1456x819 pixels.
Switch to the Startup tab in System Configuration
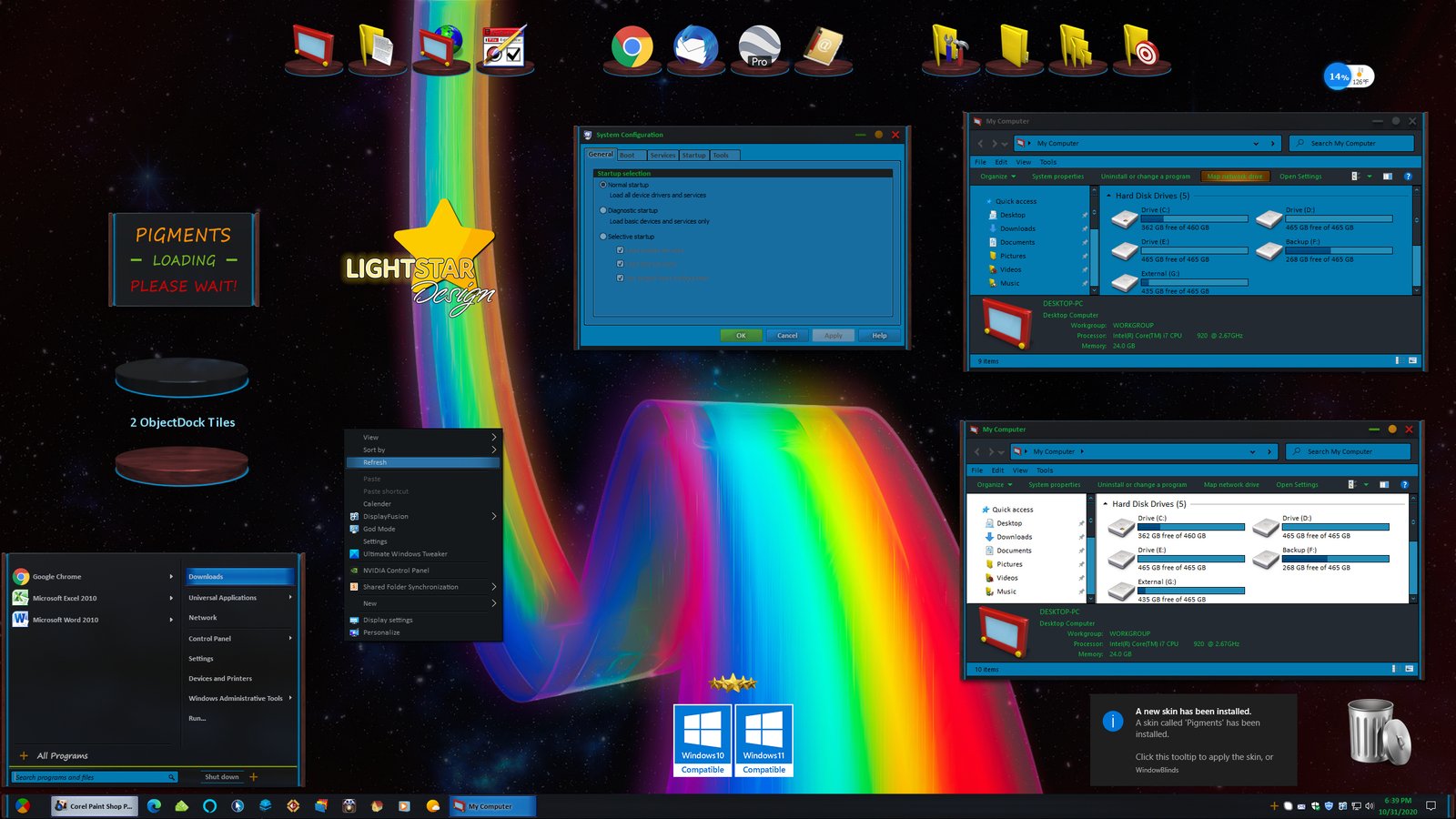693,155
